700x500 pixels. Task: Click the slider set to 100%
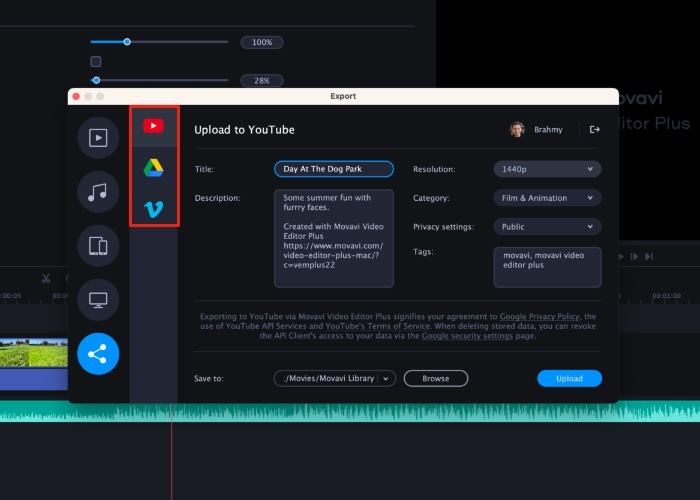coord(127,42)
